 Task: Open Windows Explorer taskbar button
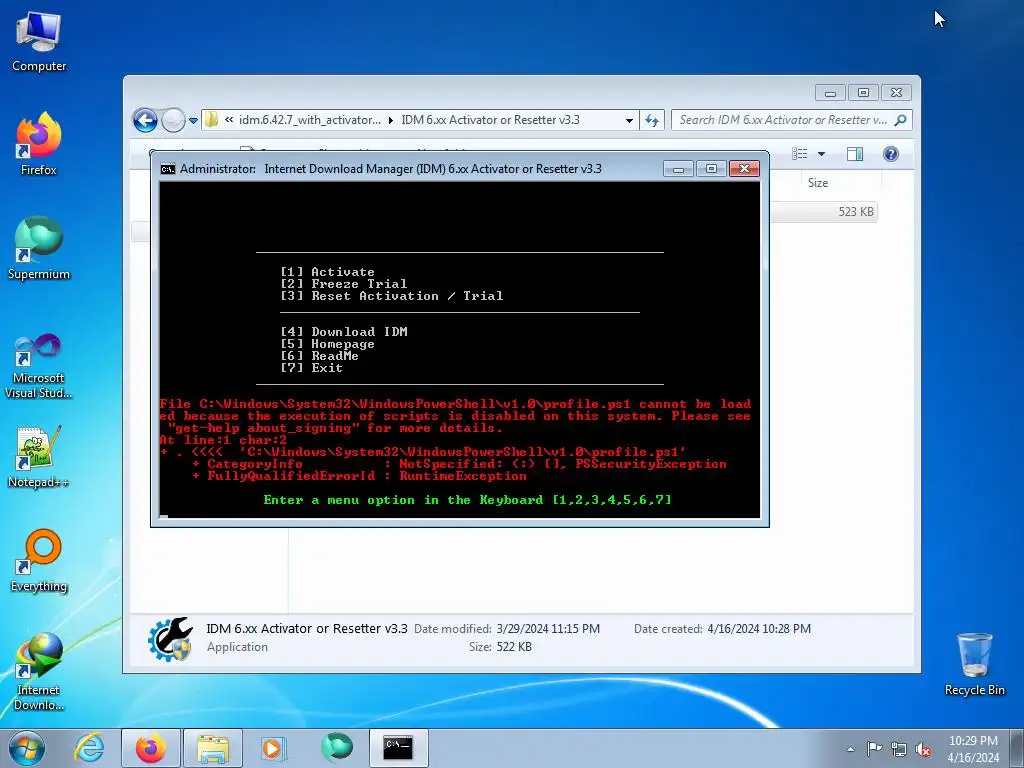pyautogui.click(x=213, y=748)
